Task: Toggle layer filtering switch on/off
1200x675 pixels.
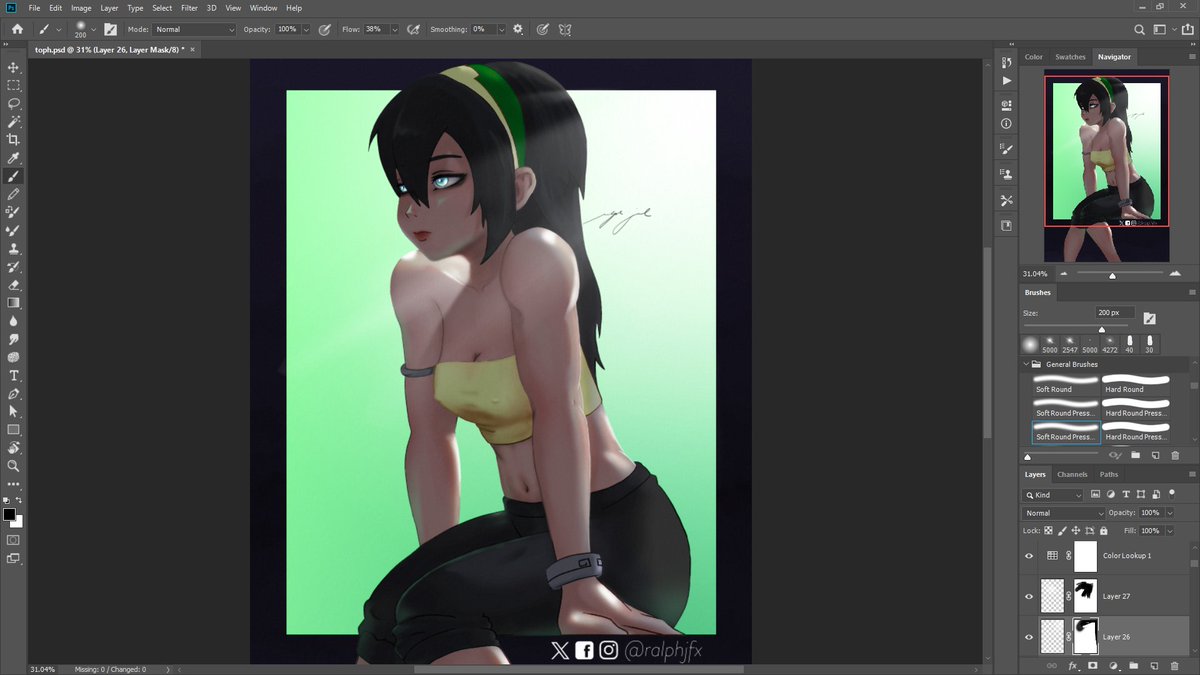Action: tap(1171, 493)
